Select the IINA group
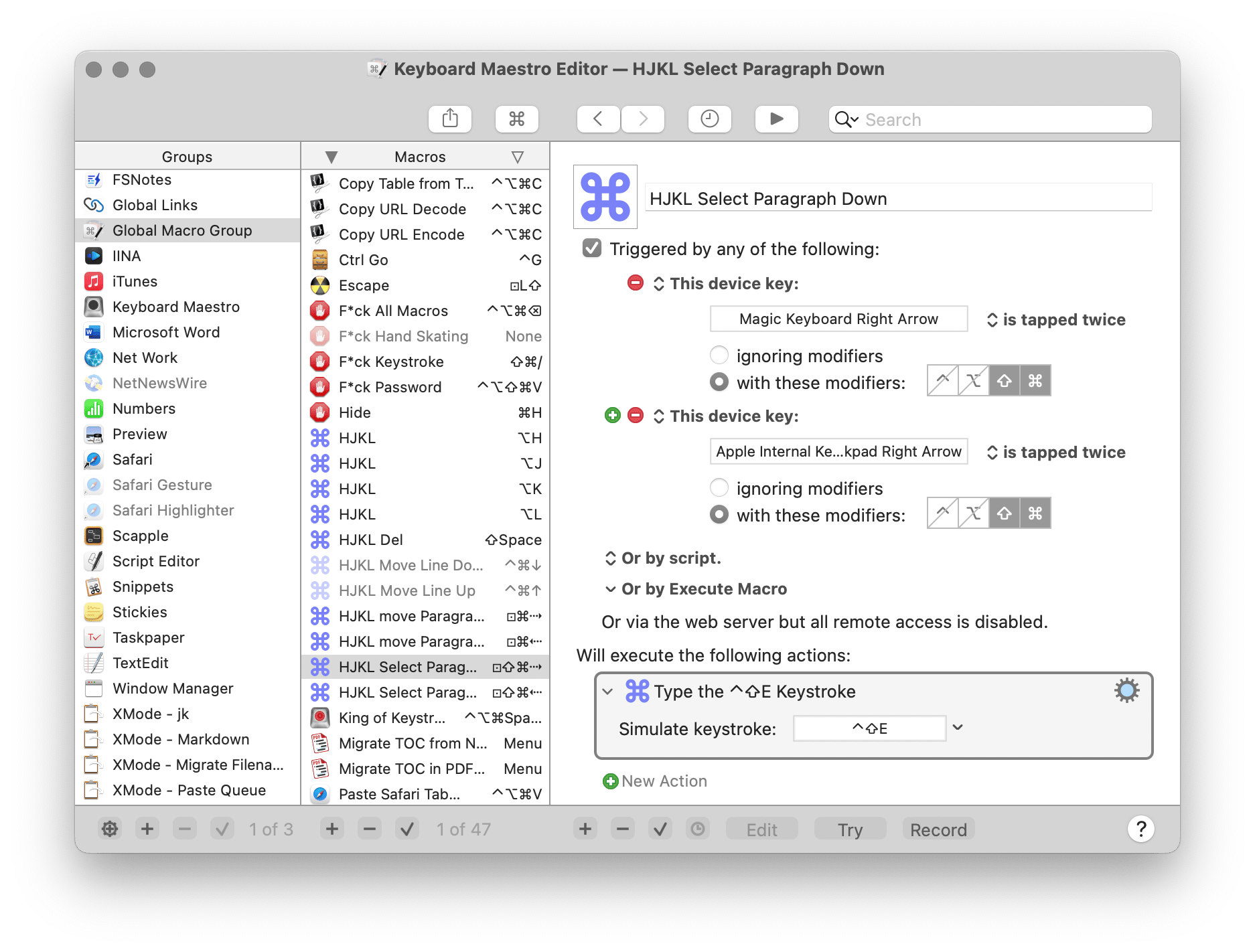1255x952 pixels. click(x=188, y=256)
